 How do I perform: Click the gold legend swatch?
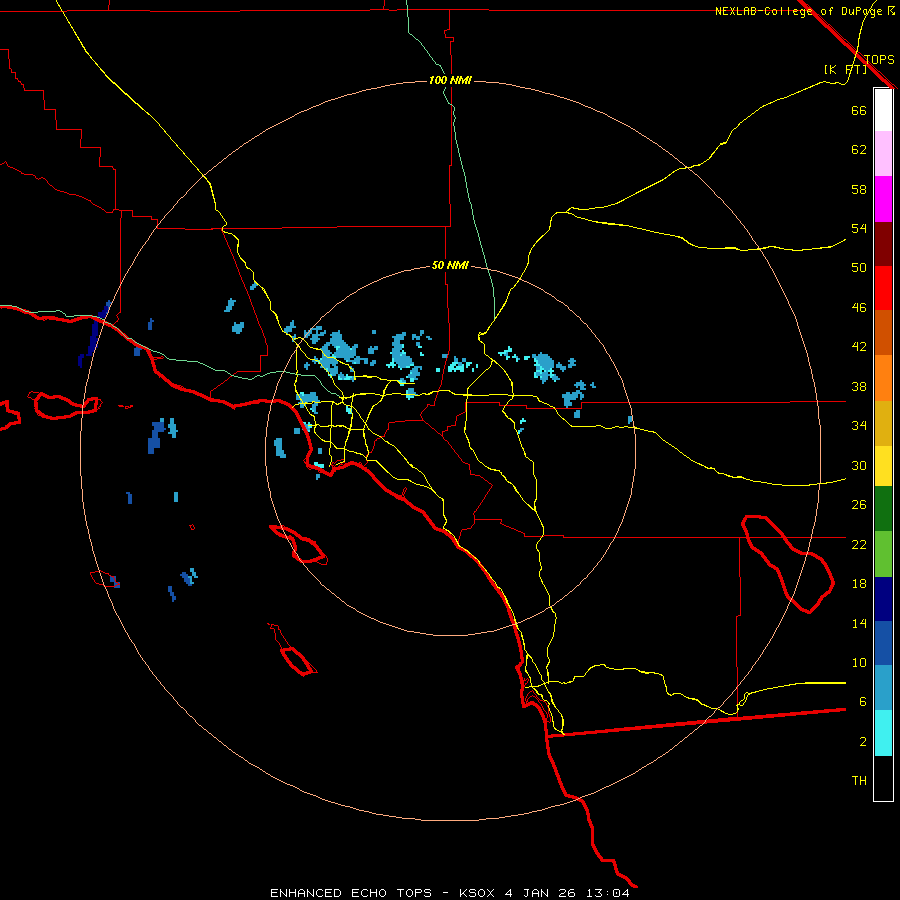(883, 423)
